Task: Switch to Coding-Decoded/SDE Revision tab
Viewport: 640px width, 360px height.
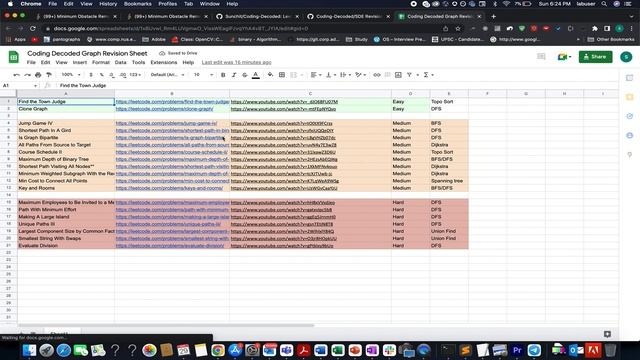Action: pos(348,16)
